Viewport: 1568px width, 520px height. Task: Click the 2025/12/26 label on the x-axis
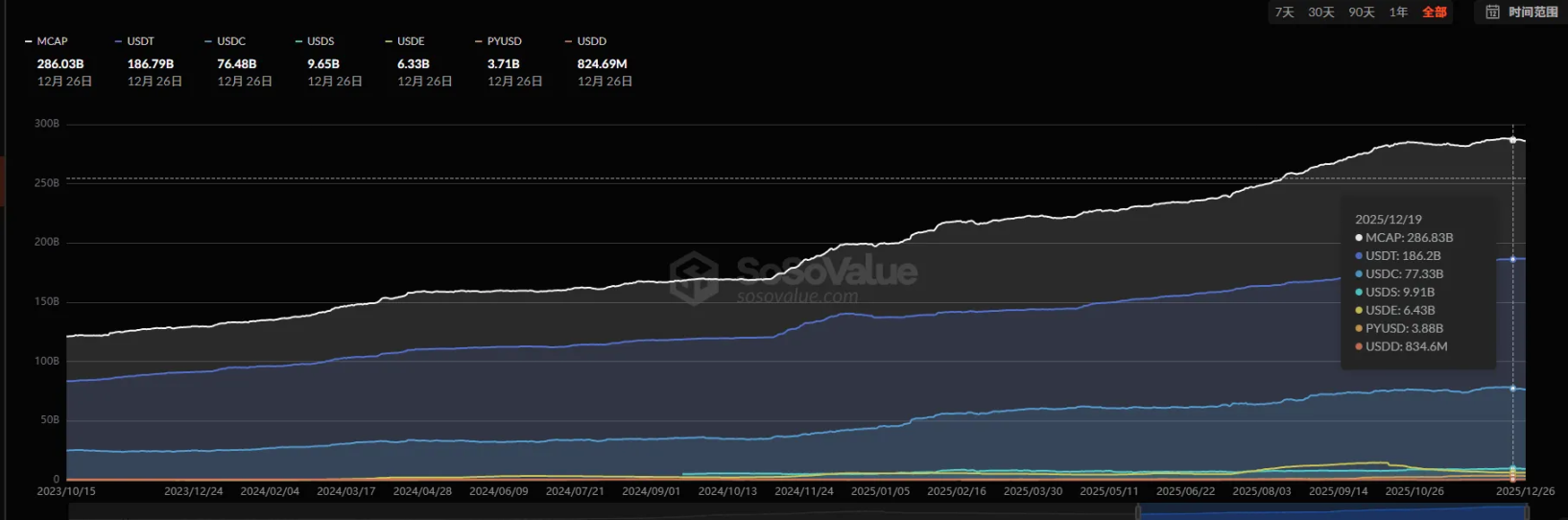1525,491
